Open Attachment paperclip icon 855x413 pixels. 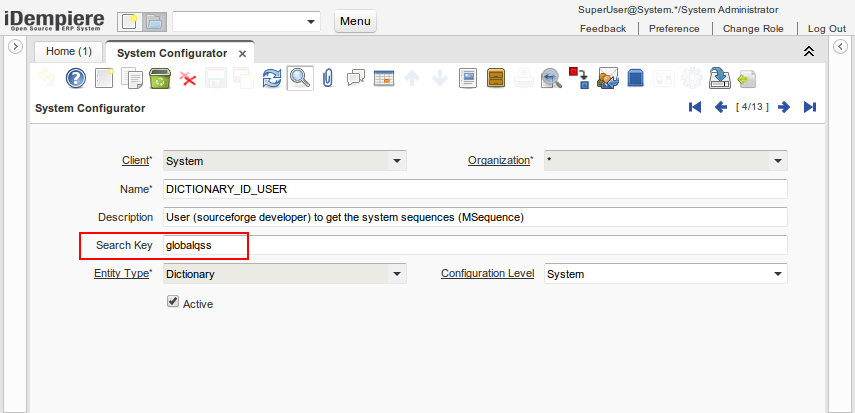click(x=327, y=78)
